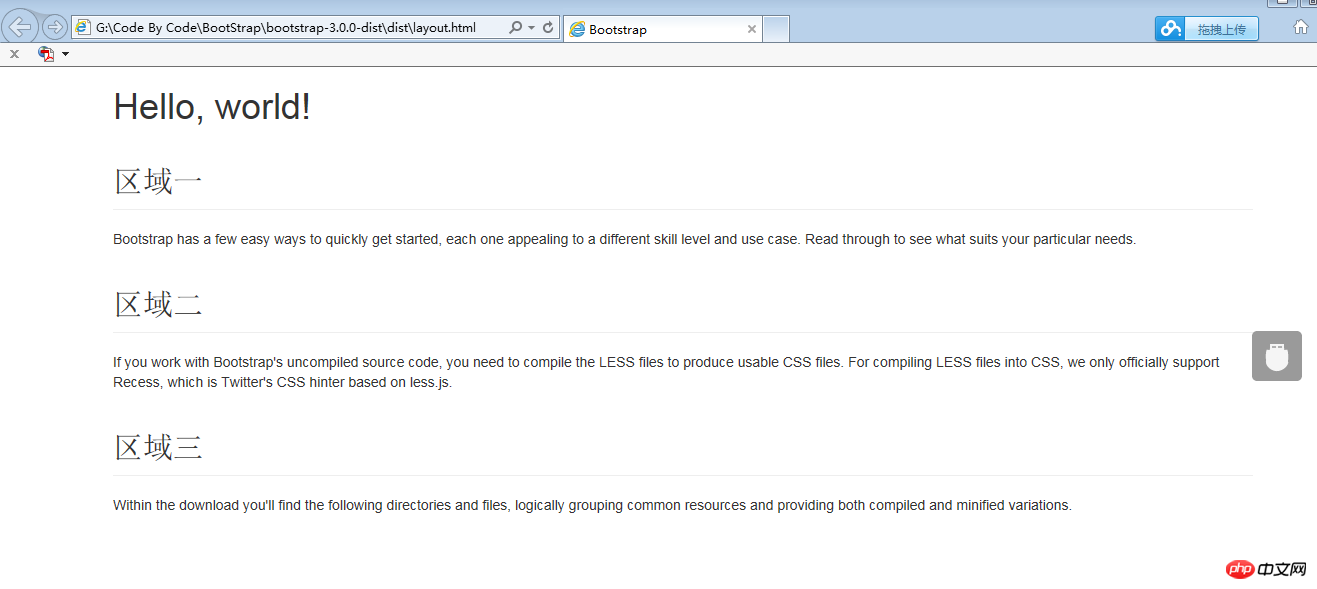Expand the PDF toolbar dropdown arrow
The image size is (1317, 589).
tap(66, 54)
